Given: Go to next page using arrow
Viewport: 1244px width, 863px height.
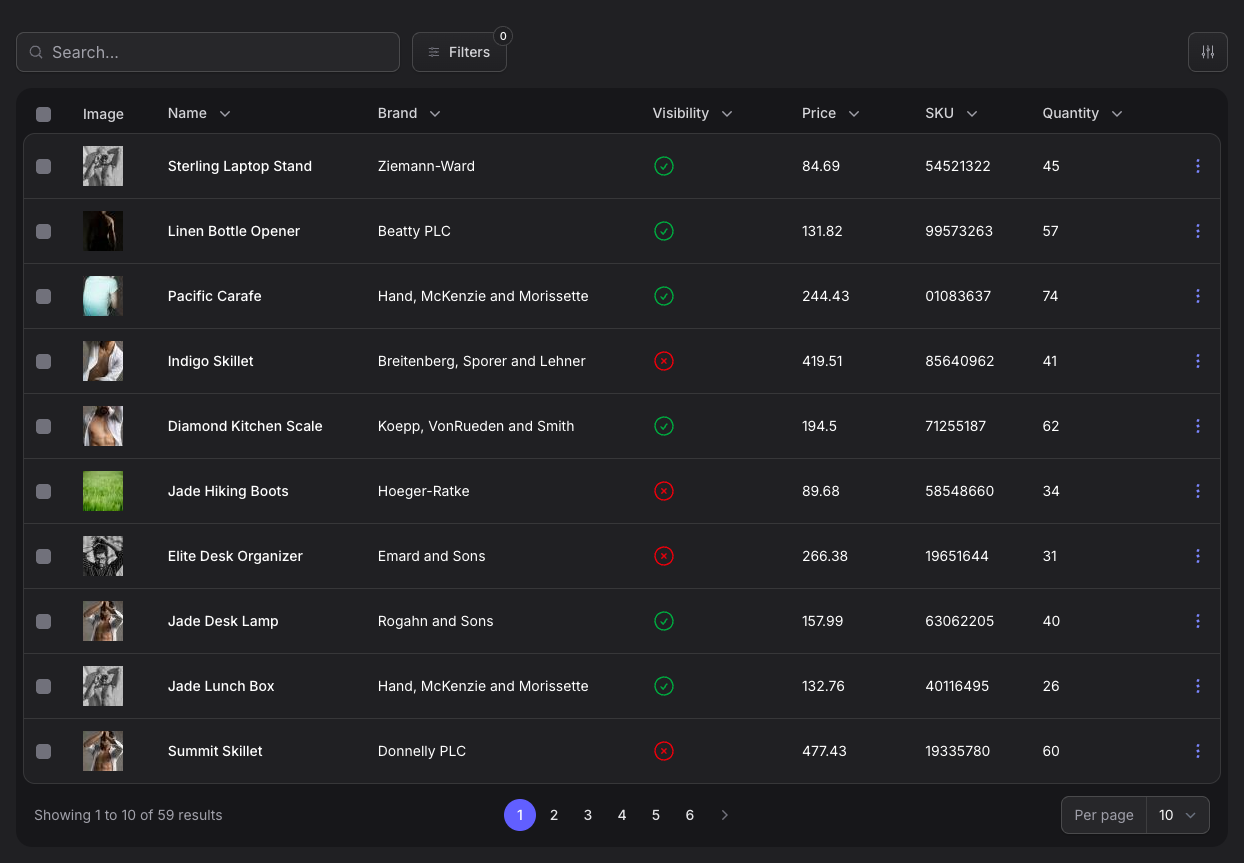Looking at the screenshot, I should 725,815.
